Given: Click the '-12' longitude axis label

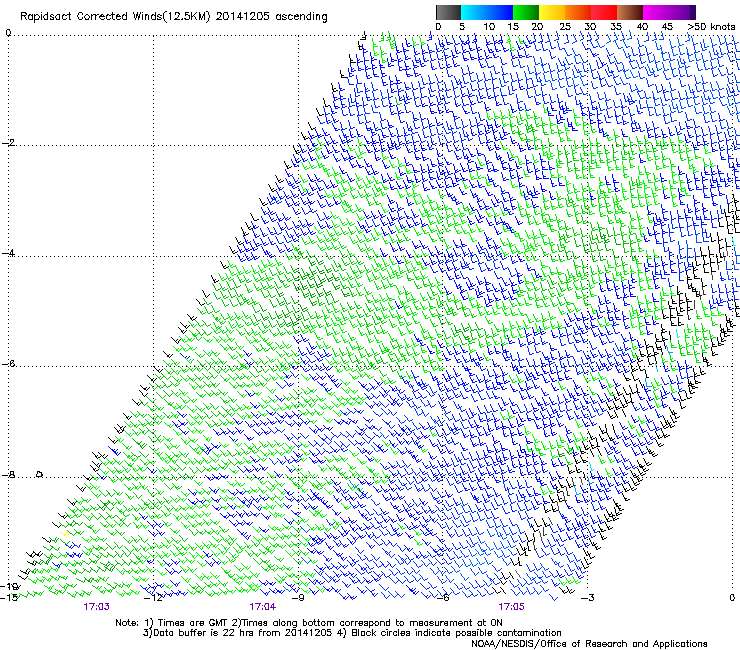Looking at the screenshot, I should point(153,598).
